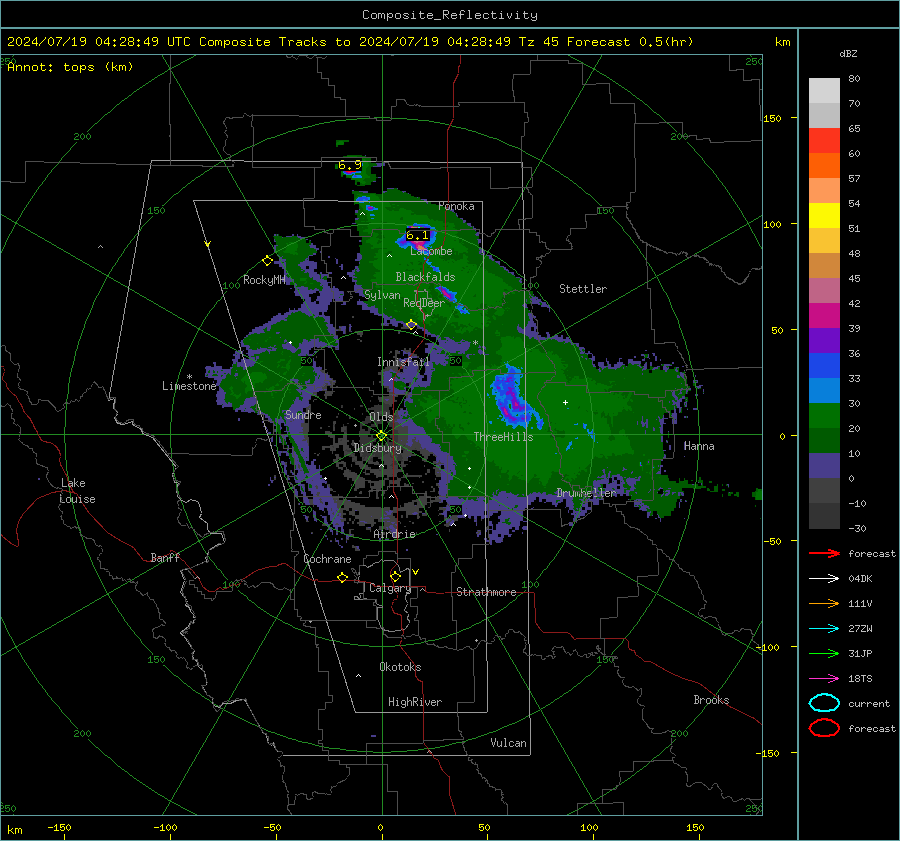Click the asterisk marker above Limestone
900x841 pixels.
(189, 377)
